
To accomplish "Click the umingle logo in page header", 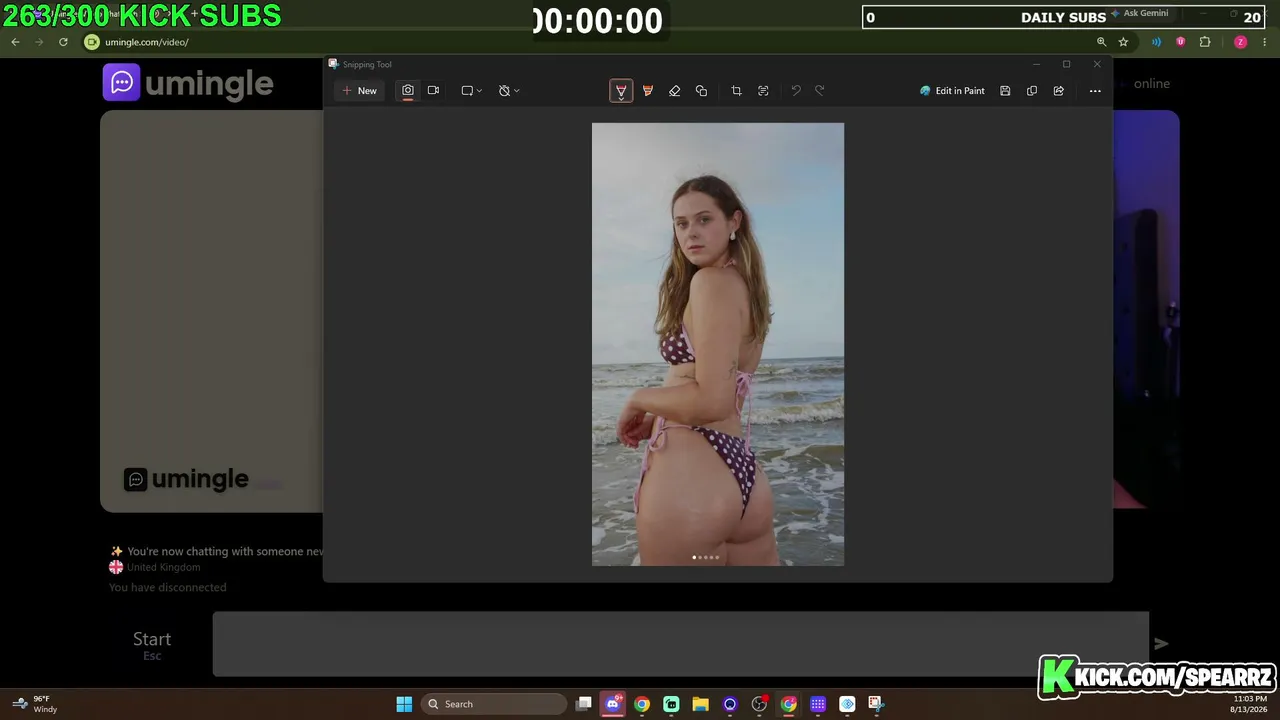I will click(188, 83).
